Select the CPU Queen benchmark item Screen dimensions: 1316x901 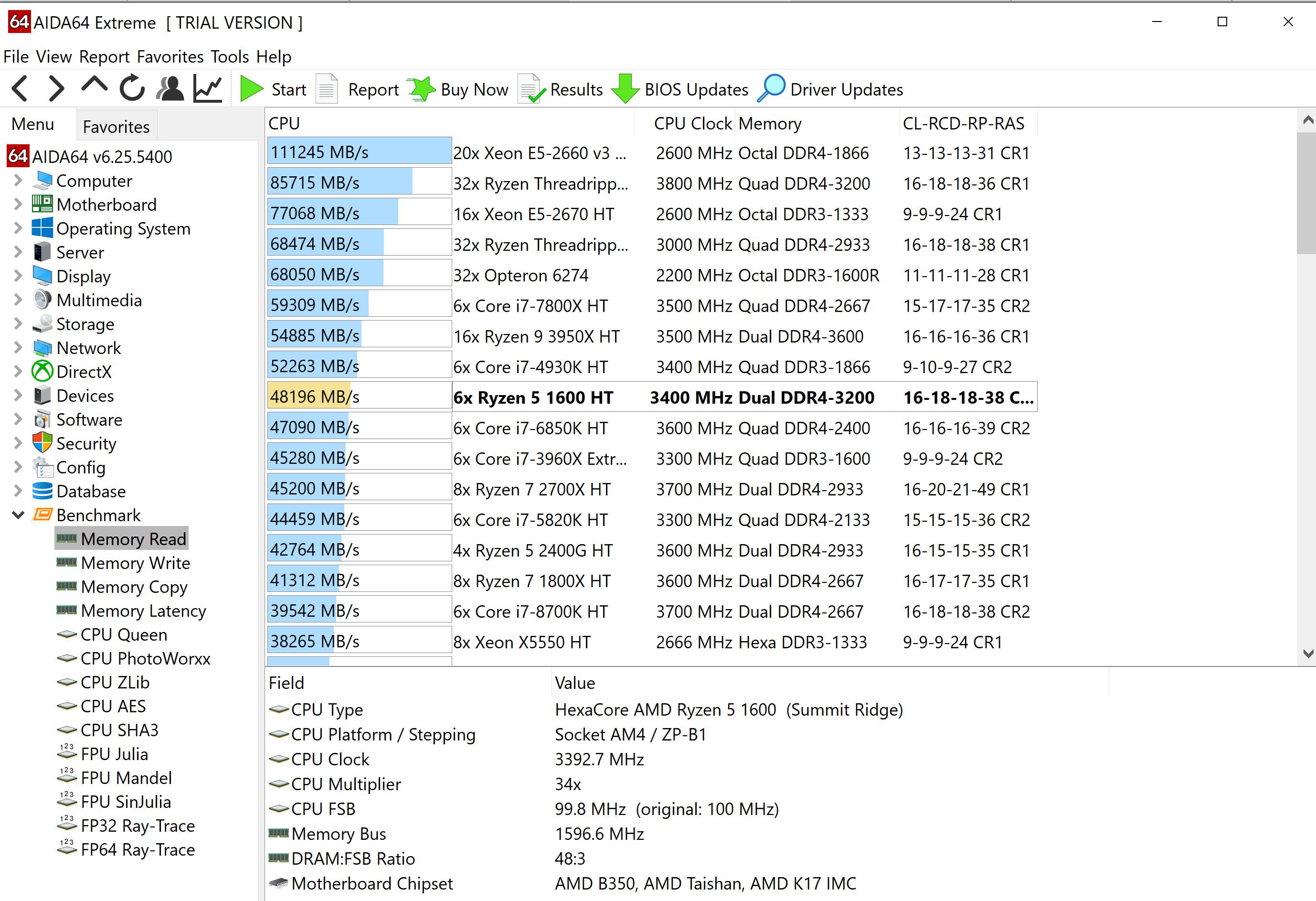click(124, 635)
